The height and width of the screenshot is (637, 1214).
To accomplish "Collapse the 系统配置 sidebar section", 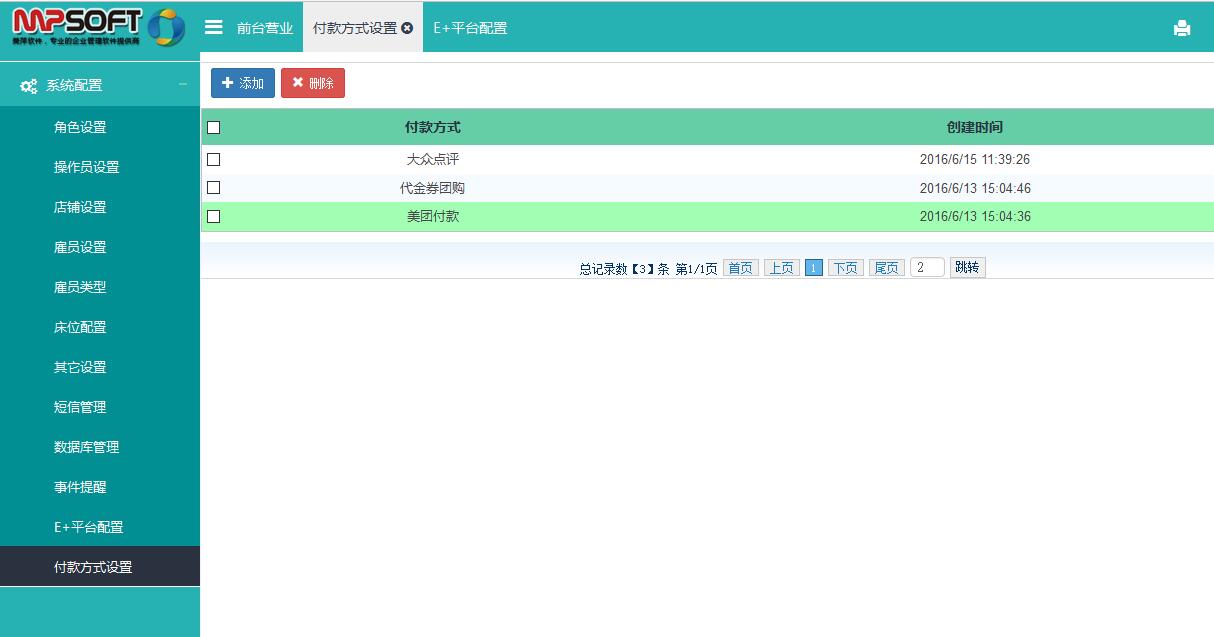I will 182,85.
